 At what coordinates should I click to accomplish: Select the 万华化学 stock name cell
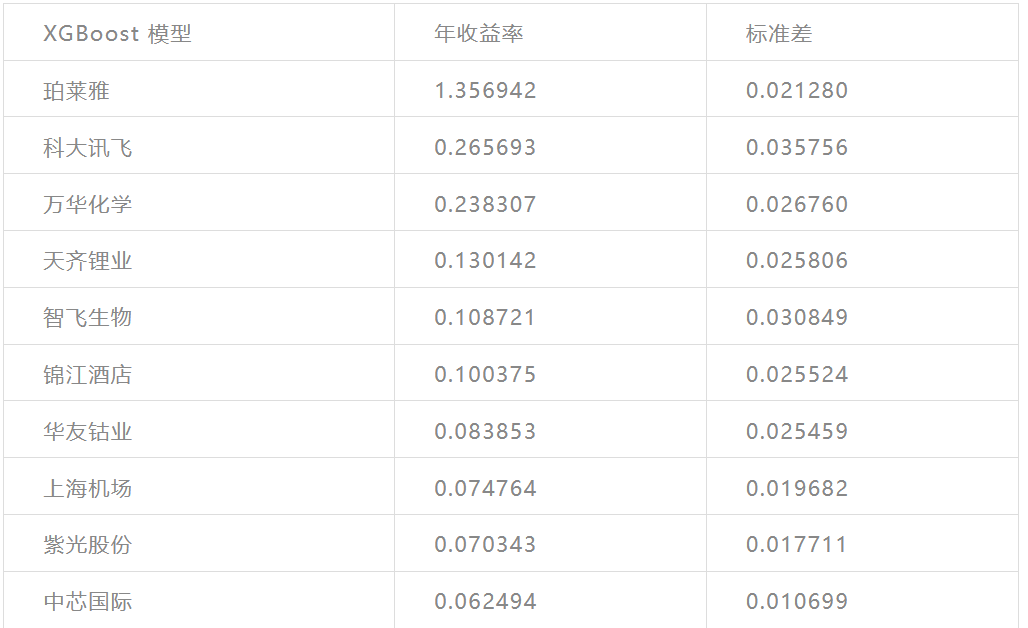pos(88,205)
